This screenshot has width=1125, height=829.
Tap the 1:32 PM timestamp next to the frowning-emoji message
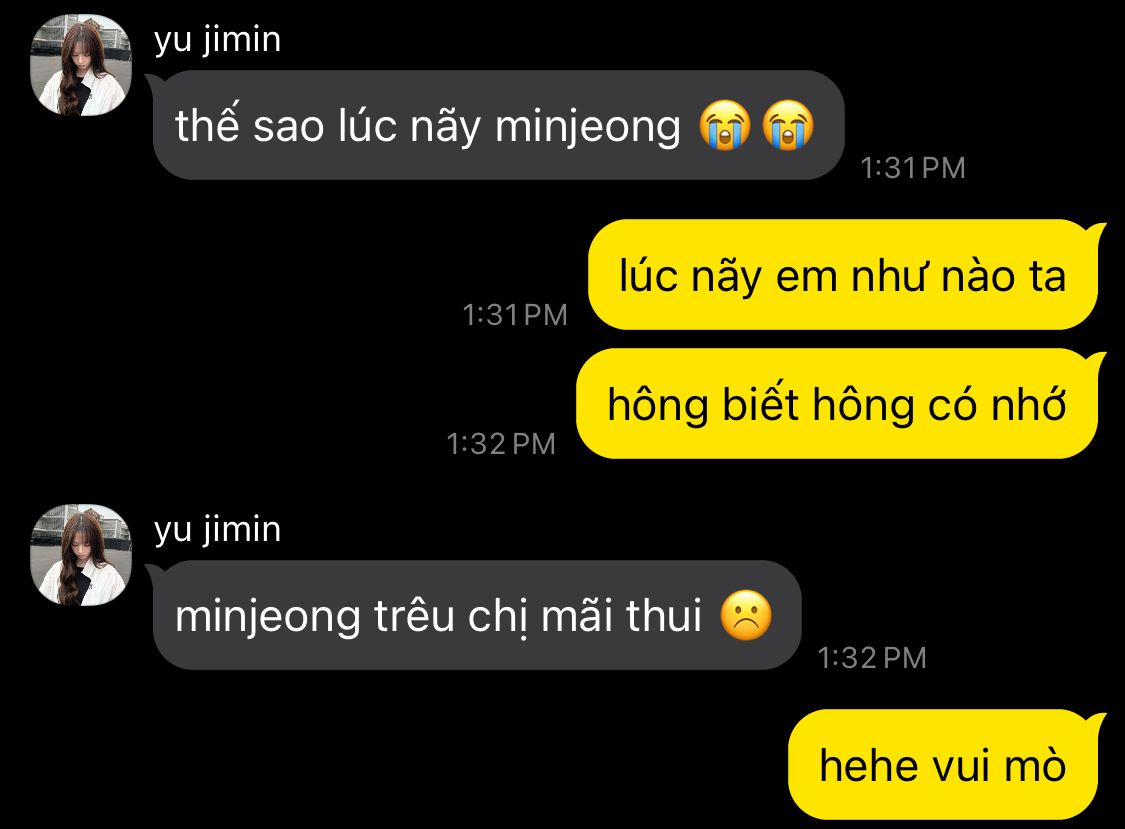point(872,658)
